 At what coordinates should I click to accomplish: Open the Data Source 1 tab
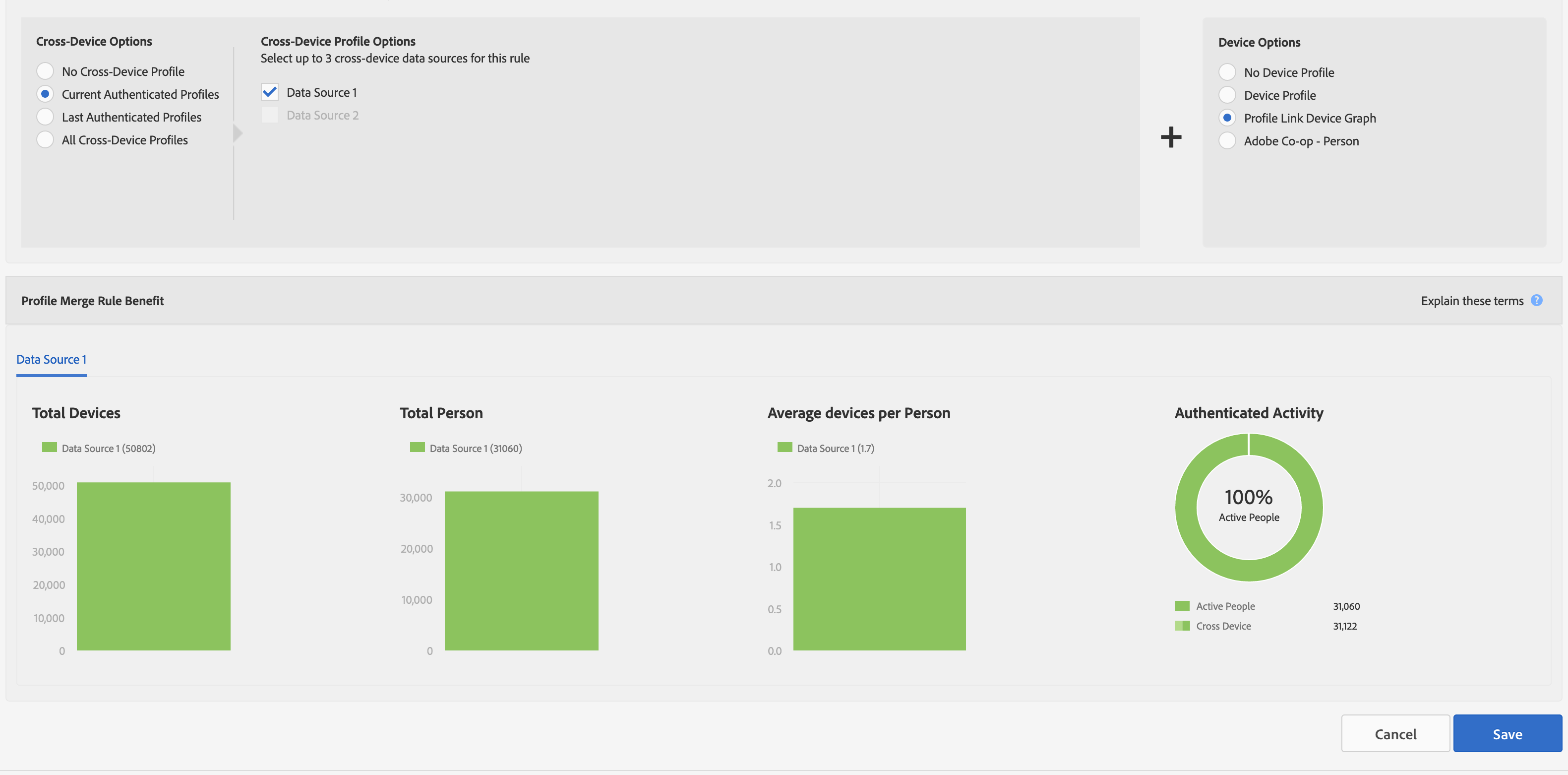[51, 359]
